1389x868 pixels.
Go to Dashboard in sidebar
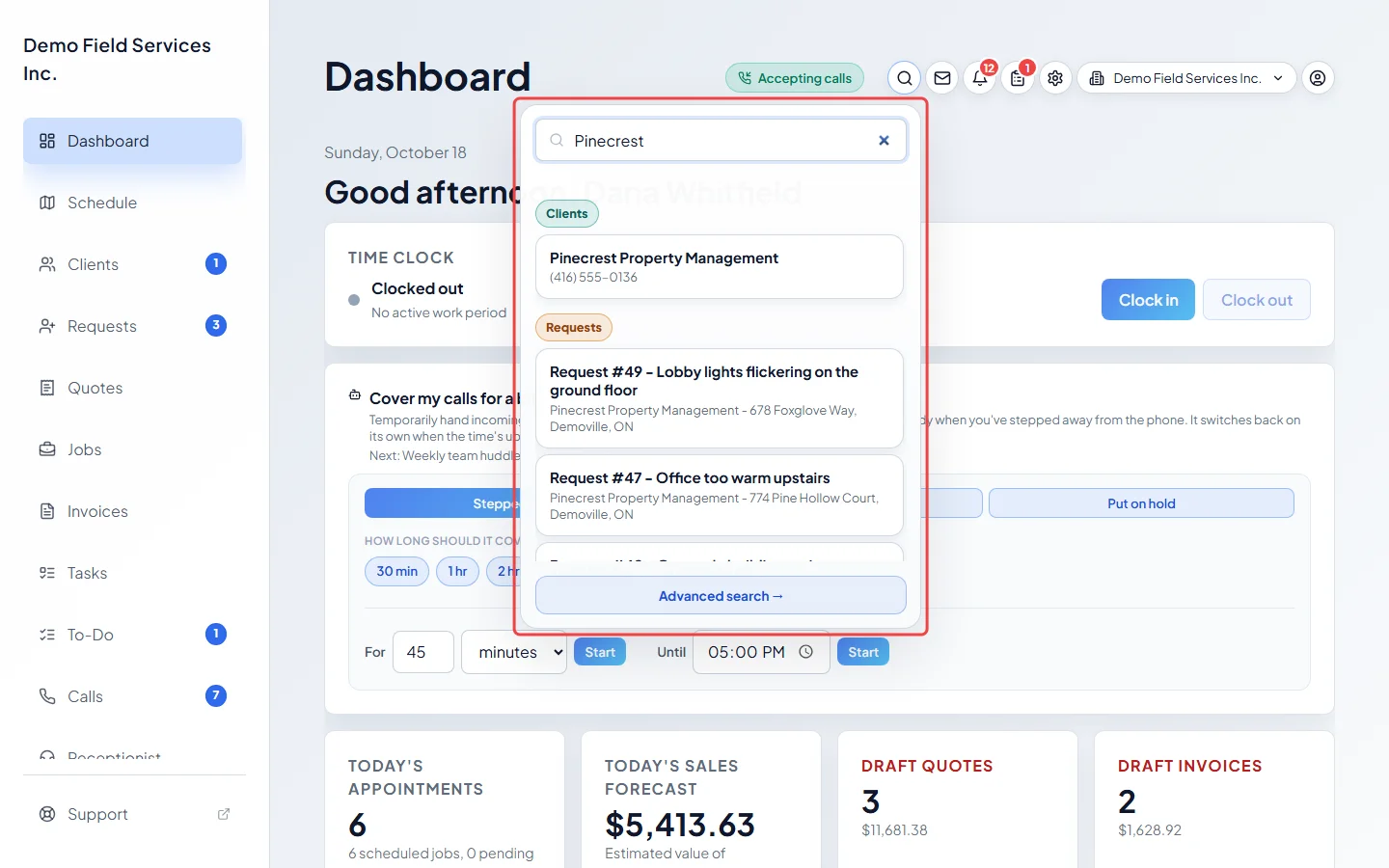coord(132,141)
